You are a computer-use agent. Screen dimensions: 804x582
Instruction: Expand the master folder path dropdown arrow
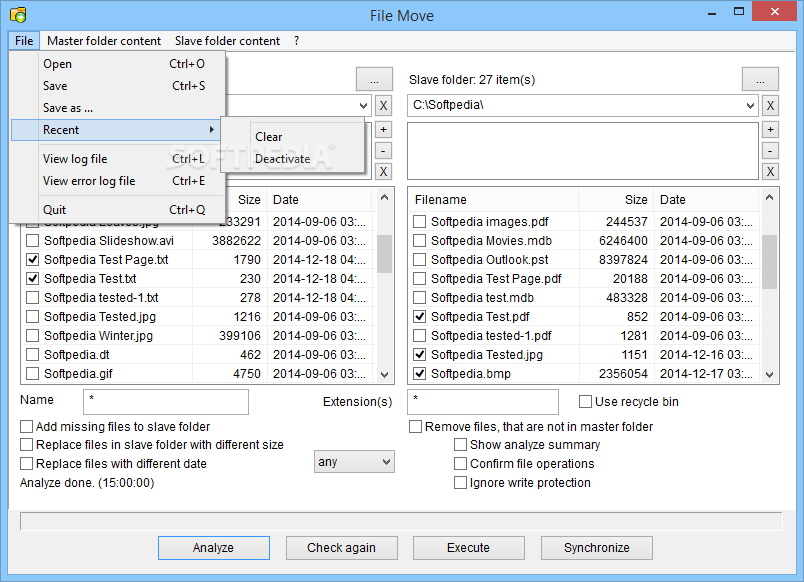coord(363,106)
